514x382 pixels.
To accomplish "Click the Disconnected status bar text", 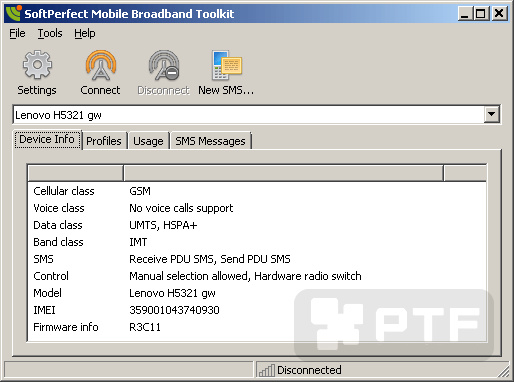I will pyautogui.click(x=309, y=370).
